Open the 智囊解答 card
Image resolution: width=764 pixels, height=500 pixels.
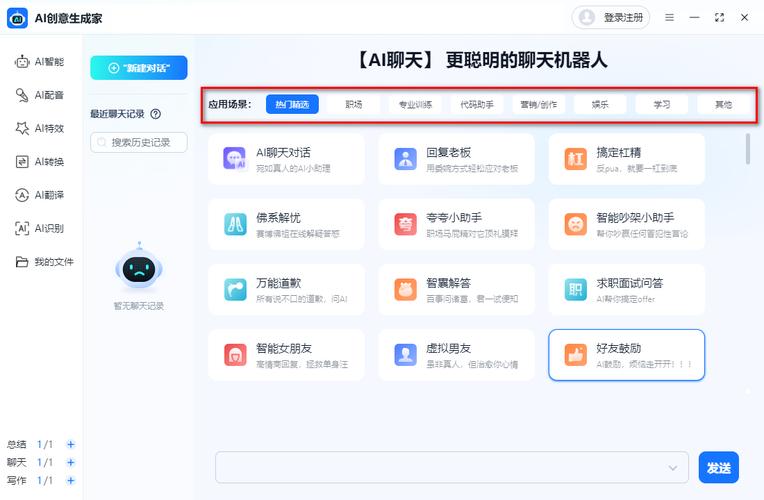pyautogui.click(x=457, y=290)
